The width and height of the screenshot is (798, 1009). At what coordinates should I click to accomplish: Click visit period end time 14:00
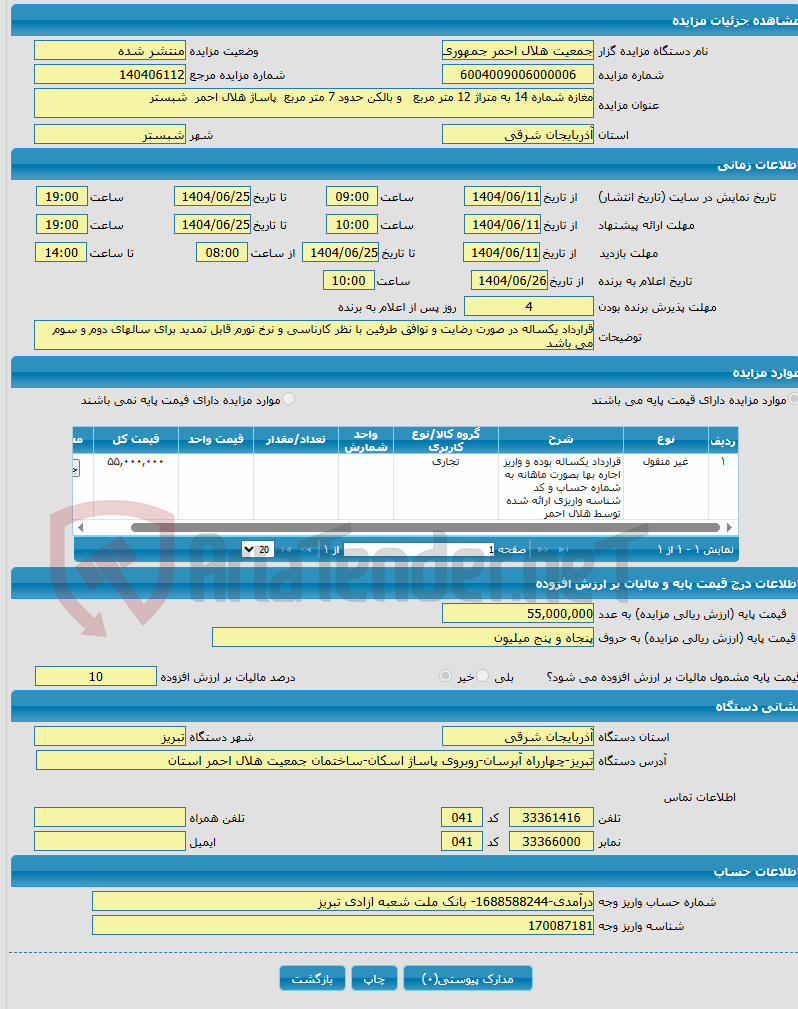click(x=61, y=252)
